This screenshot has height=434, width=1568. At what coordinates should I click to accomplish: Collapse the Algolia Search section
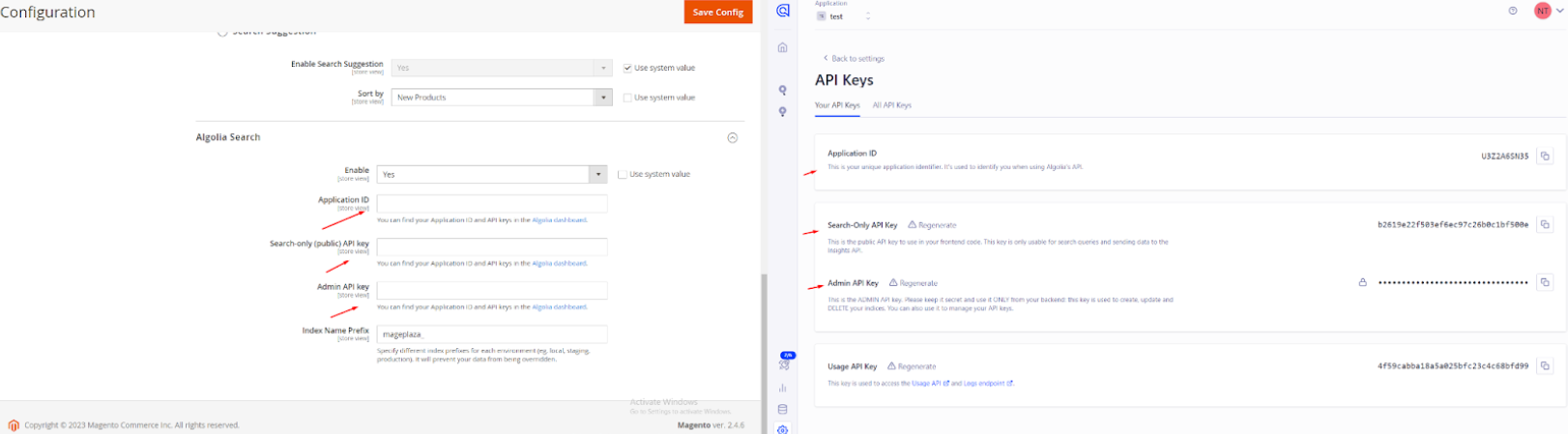click(x=732, y=137)
